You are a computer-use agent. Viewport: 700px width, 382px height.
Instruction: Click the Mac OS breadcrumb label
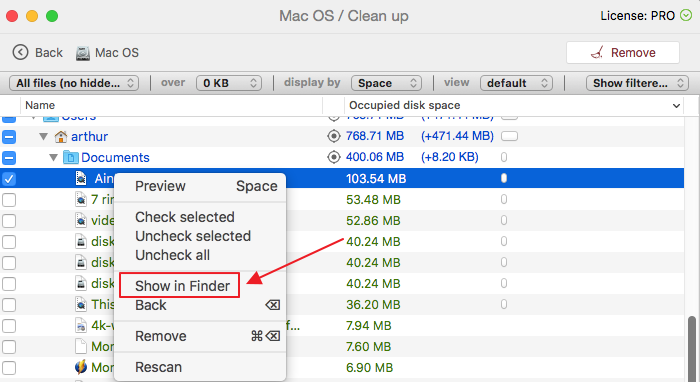coord(117,53)
